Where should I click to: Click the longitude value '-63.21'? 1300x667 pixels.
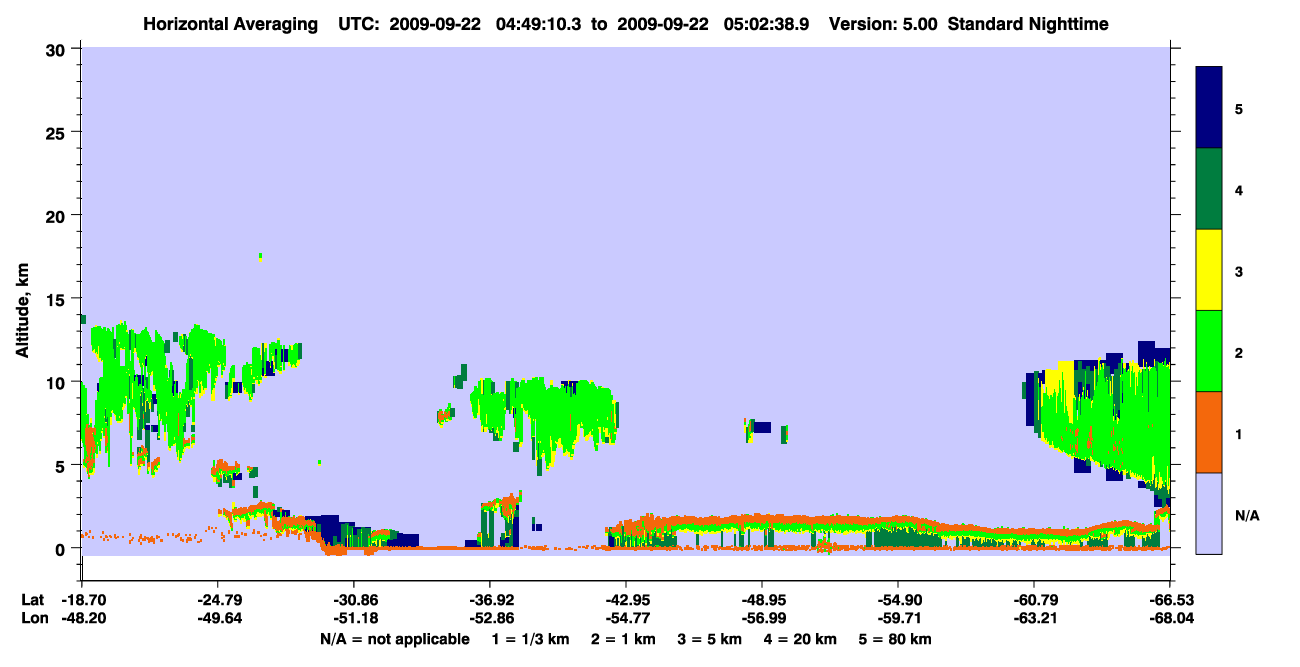1034,618
